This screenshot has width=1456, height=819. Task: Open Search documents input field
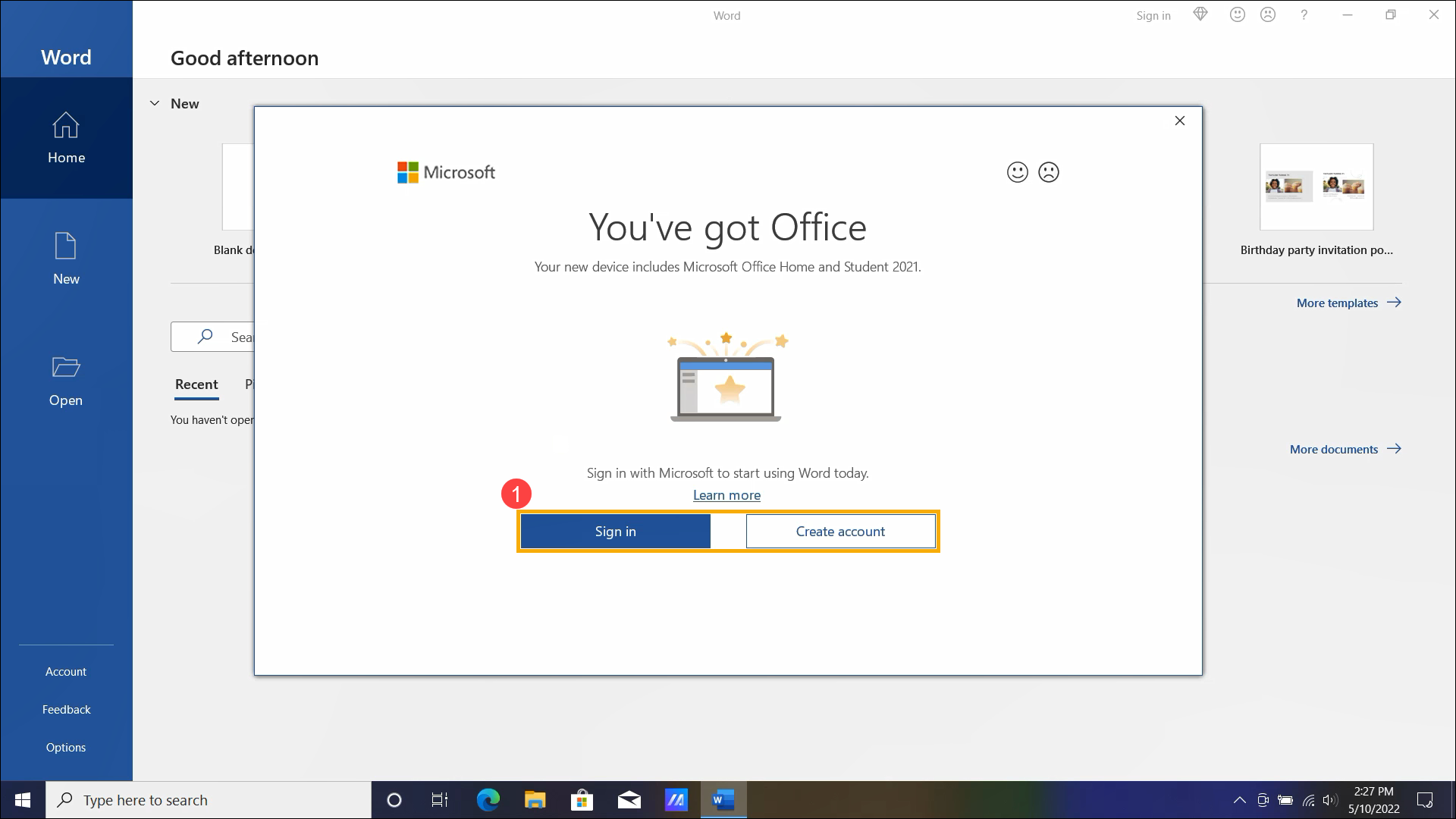coord(240,337)
